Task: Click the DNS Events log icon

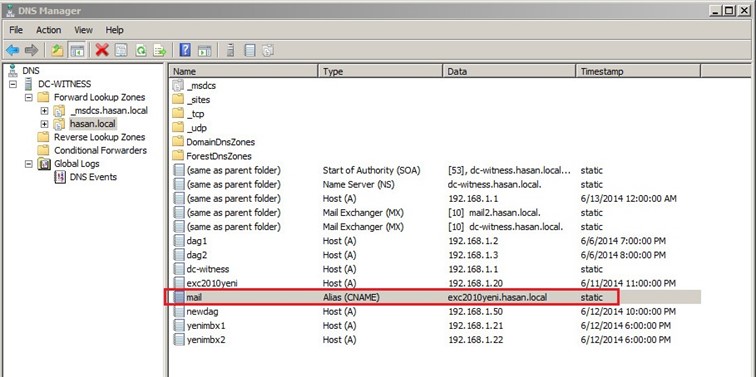Action: point(60,177)
